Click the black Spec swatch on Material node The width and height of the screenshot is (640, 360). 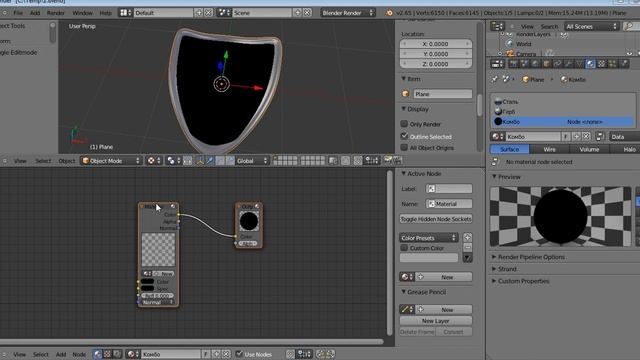coord(147,289)
